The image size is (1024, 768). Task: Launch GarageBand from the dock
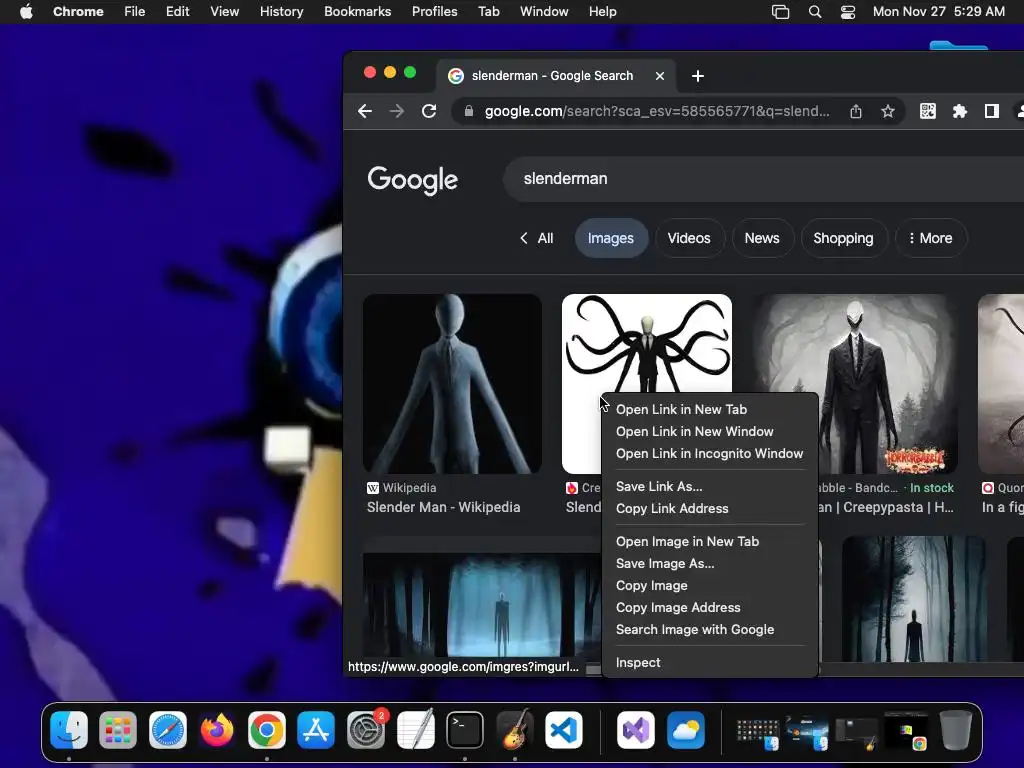click(x=515, y=729)
